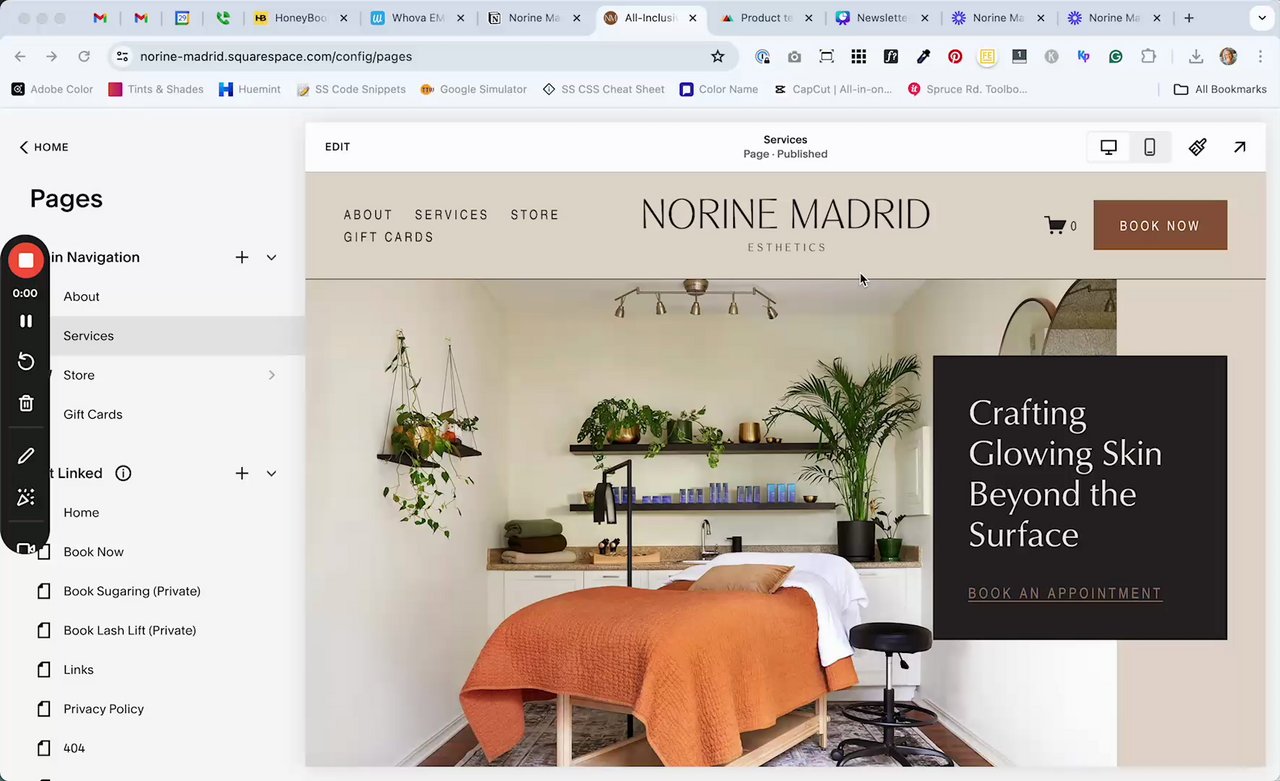Image resolution: width=1280 pixels, height=781 pixels.
Task: Open the 404 page
Action: pyautogui.click(x=74, y=748)
